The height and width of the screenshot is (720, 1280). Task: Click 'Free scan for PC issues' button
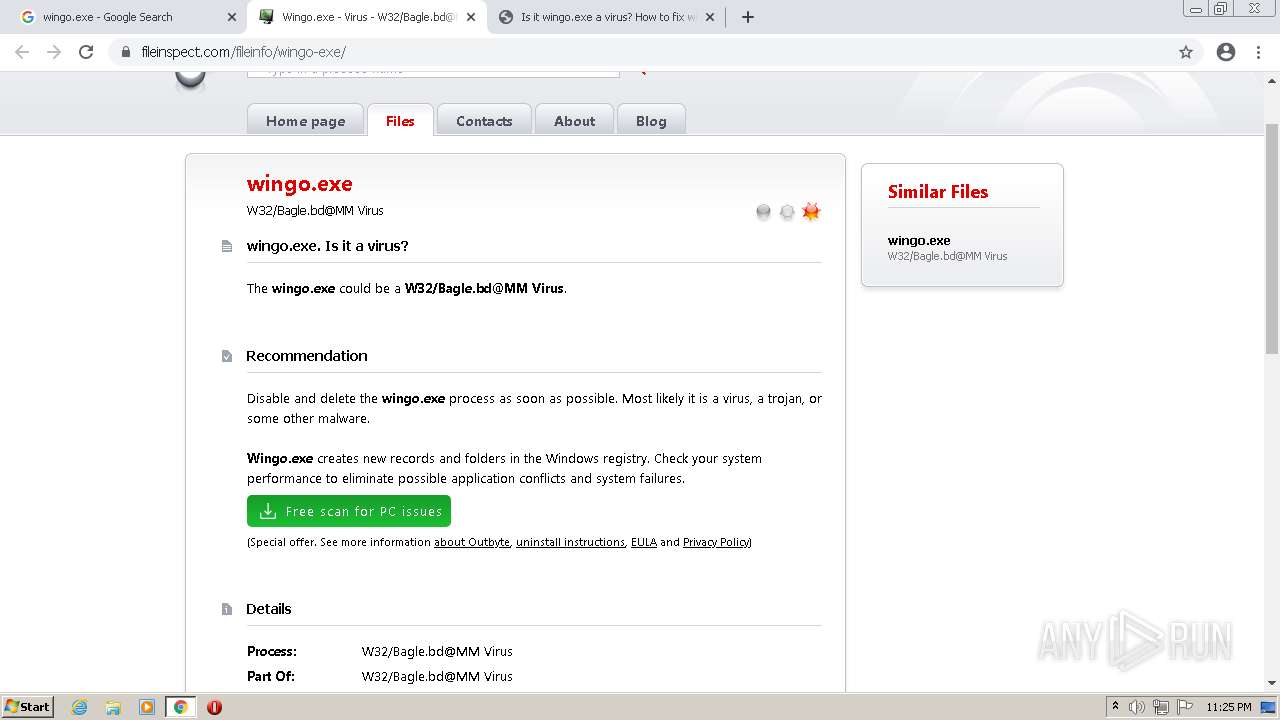click(x=349, y=511)
